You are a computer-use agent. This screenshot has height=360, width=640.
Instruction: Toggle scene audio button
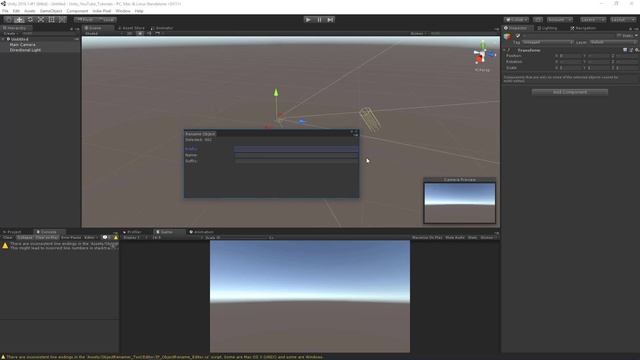click(x=149, y=33)
